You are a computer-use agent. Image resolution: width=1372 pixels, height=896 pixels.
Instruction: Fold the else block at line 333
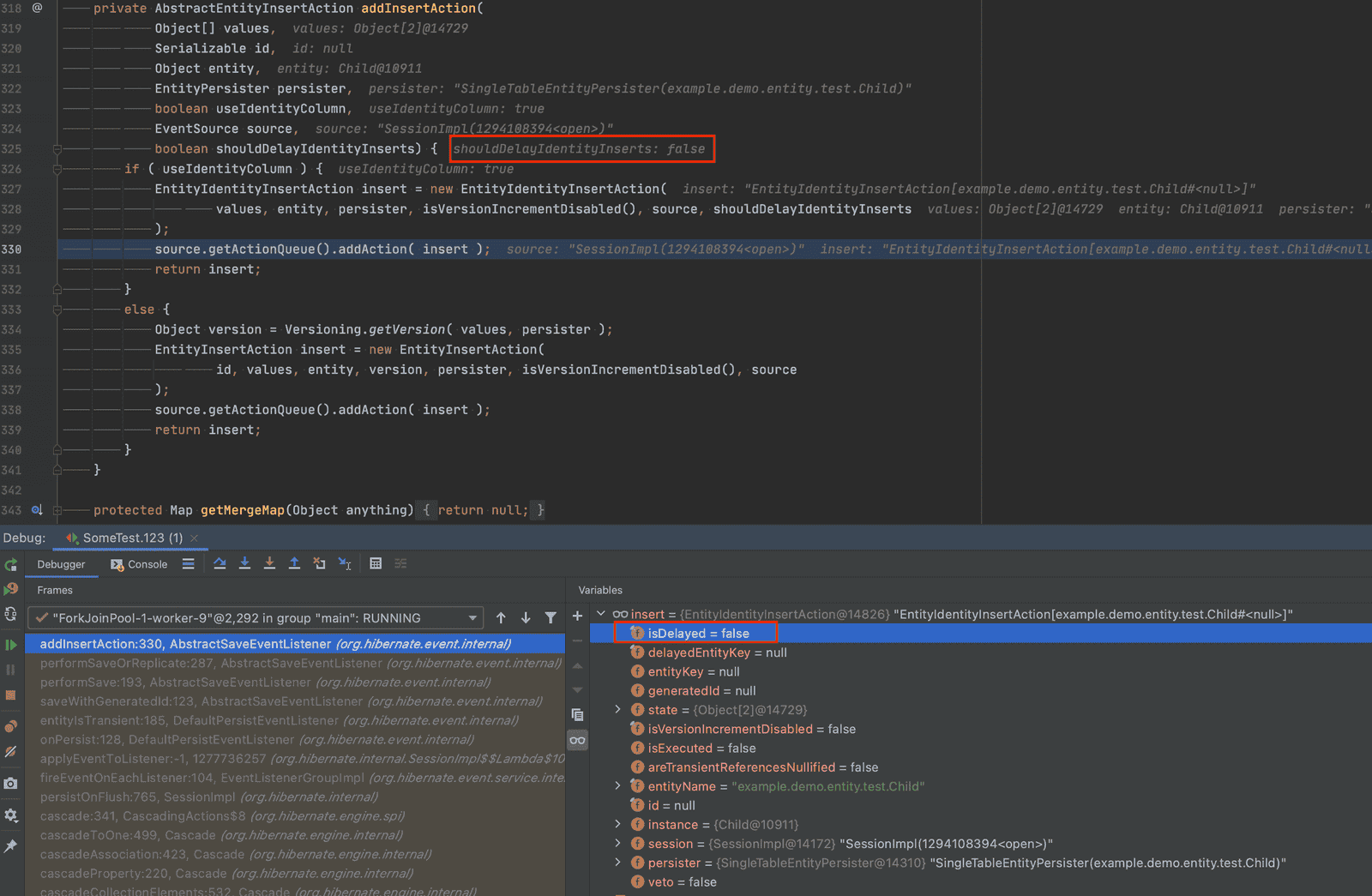[57, 310]
